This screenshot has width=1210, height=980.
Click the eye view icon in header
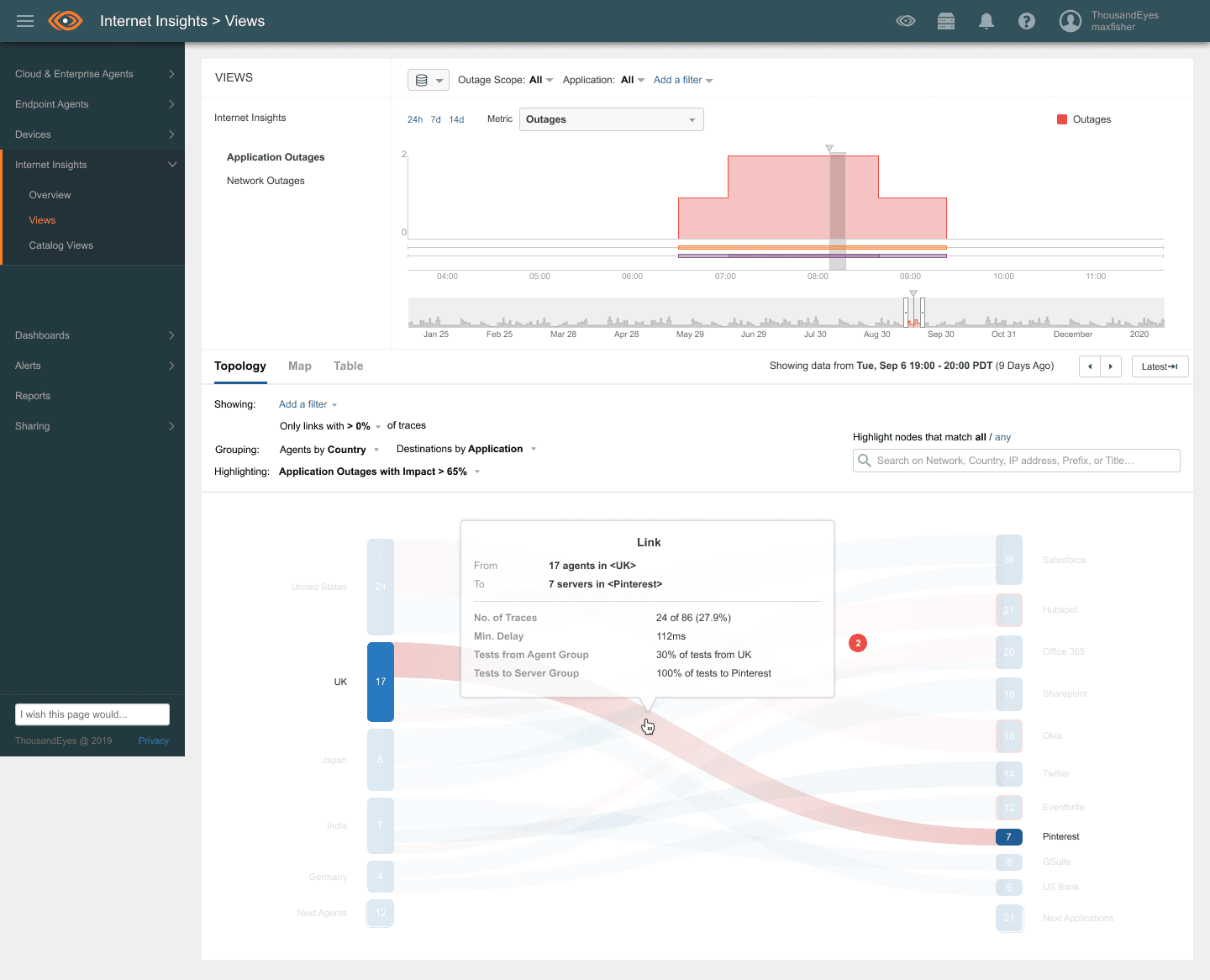click(906, 21)
